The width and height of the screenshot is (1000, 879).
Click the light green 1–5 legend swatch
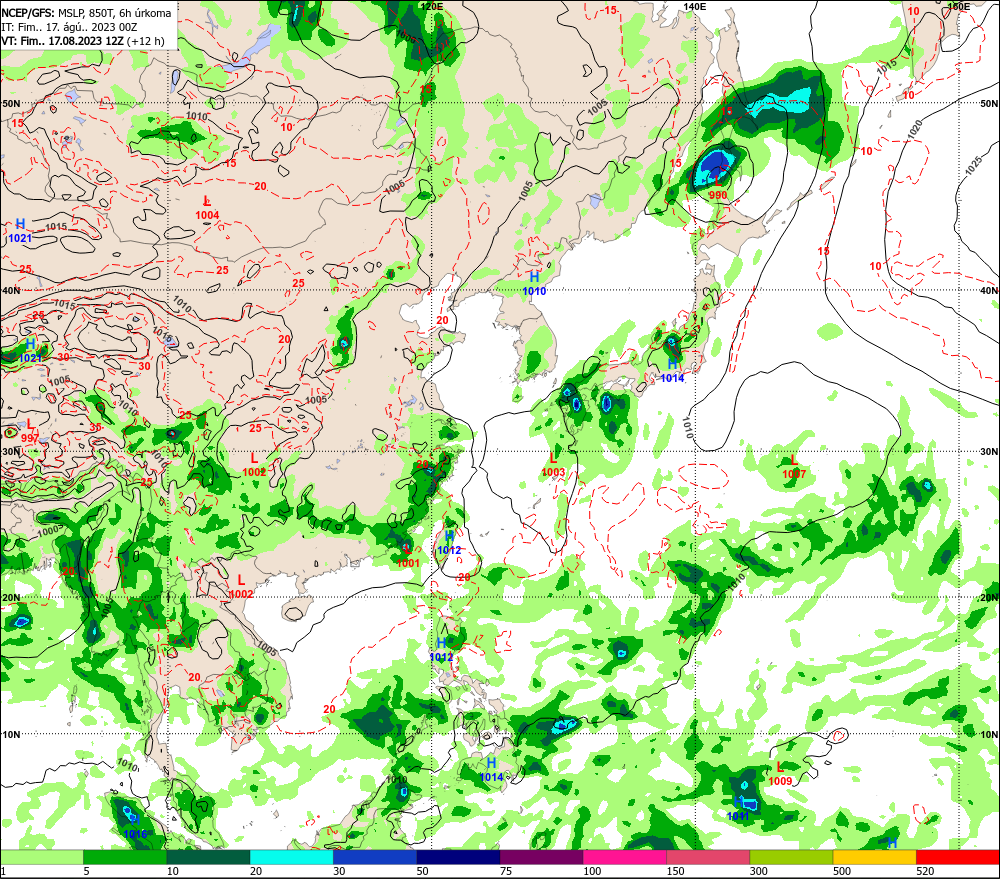[x=41, y=857]
